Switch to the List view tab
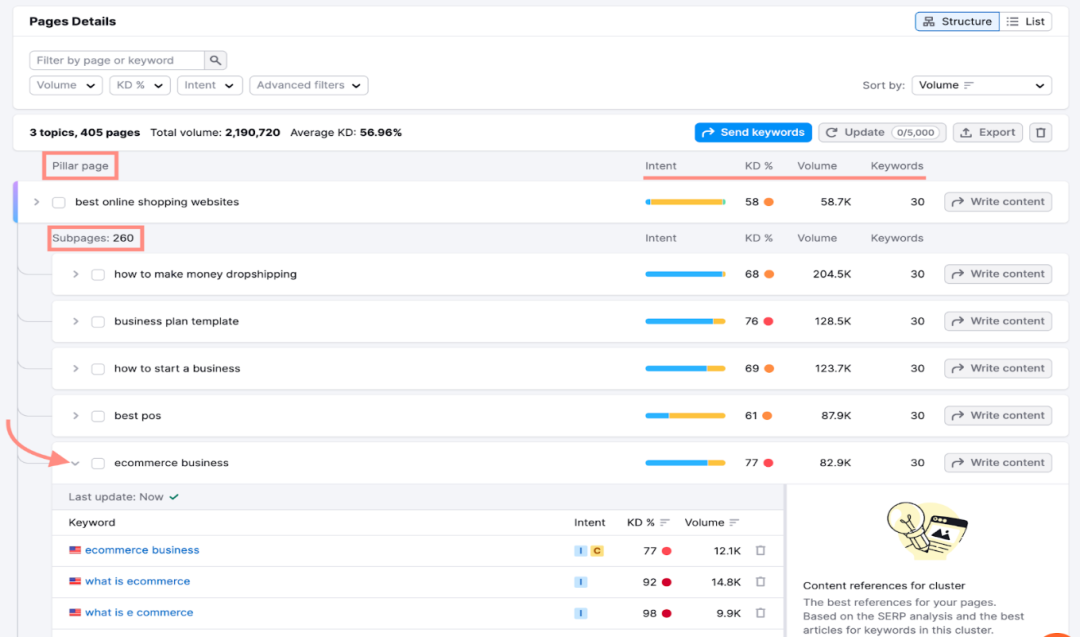The image size is (1080, 637). click(1026, 21)
